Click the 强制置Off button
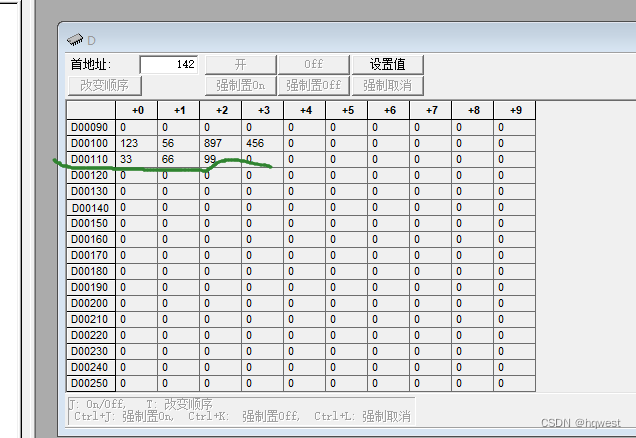Viewport: 636px width, 438px height. 314,85
